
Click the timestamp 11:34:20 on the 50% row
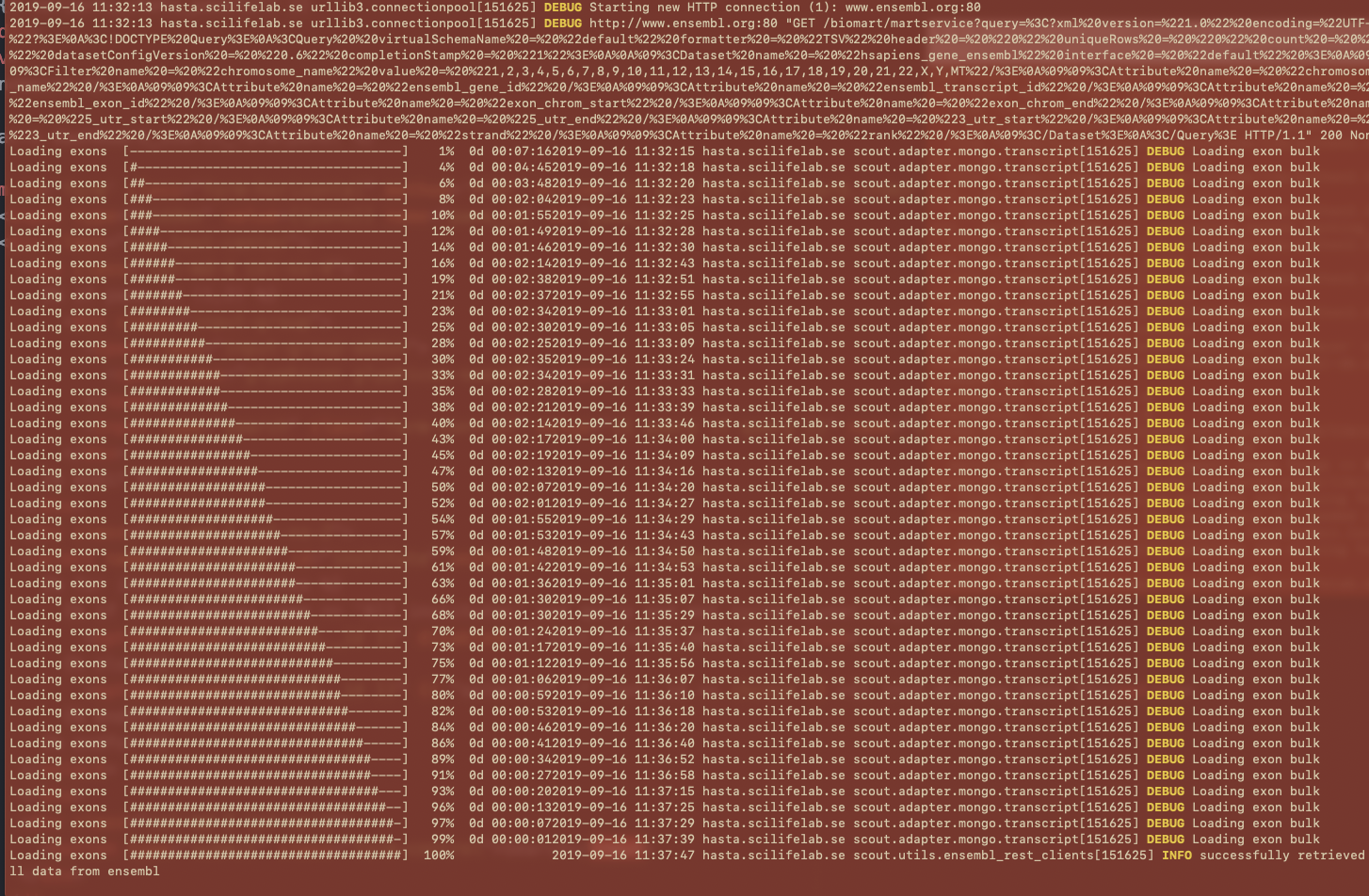[x=664, y=488]
